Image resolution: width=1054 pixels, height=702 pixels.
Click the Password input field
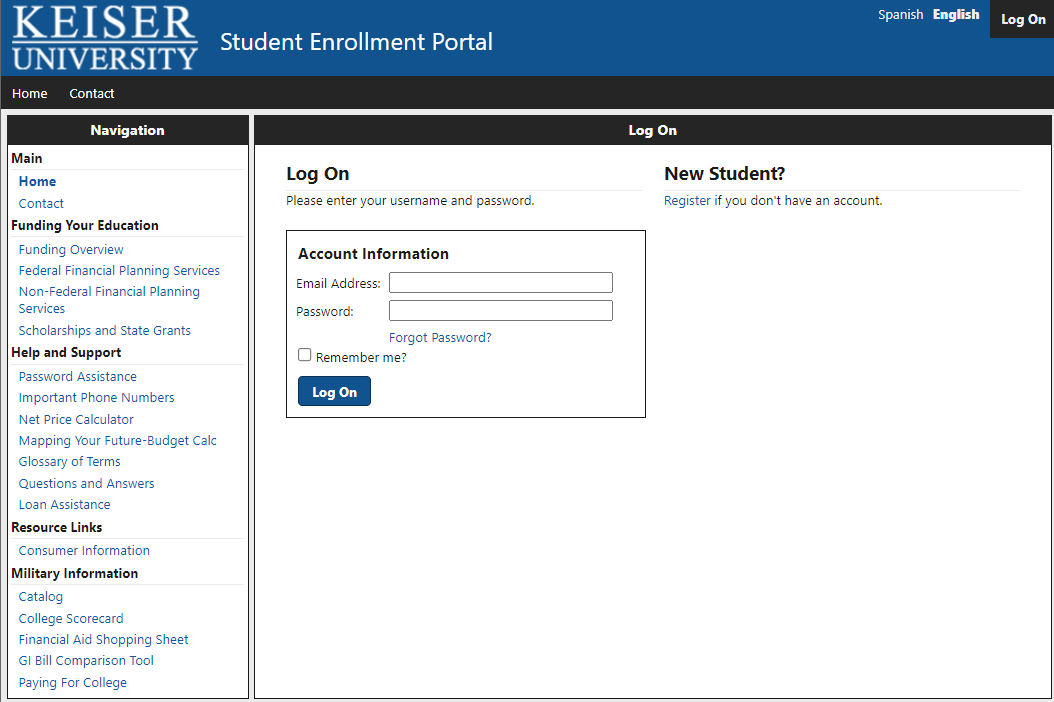tap(500, 311)
